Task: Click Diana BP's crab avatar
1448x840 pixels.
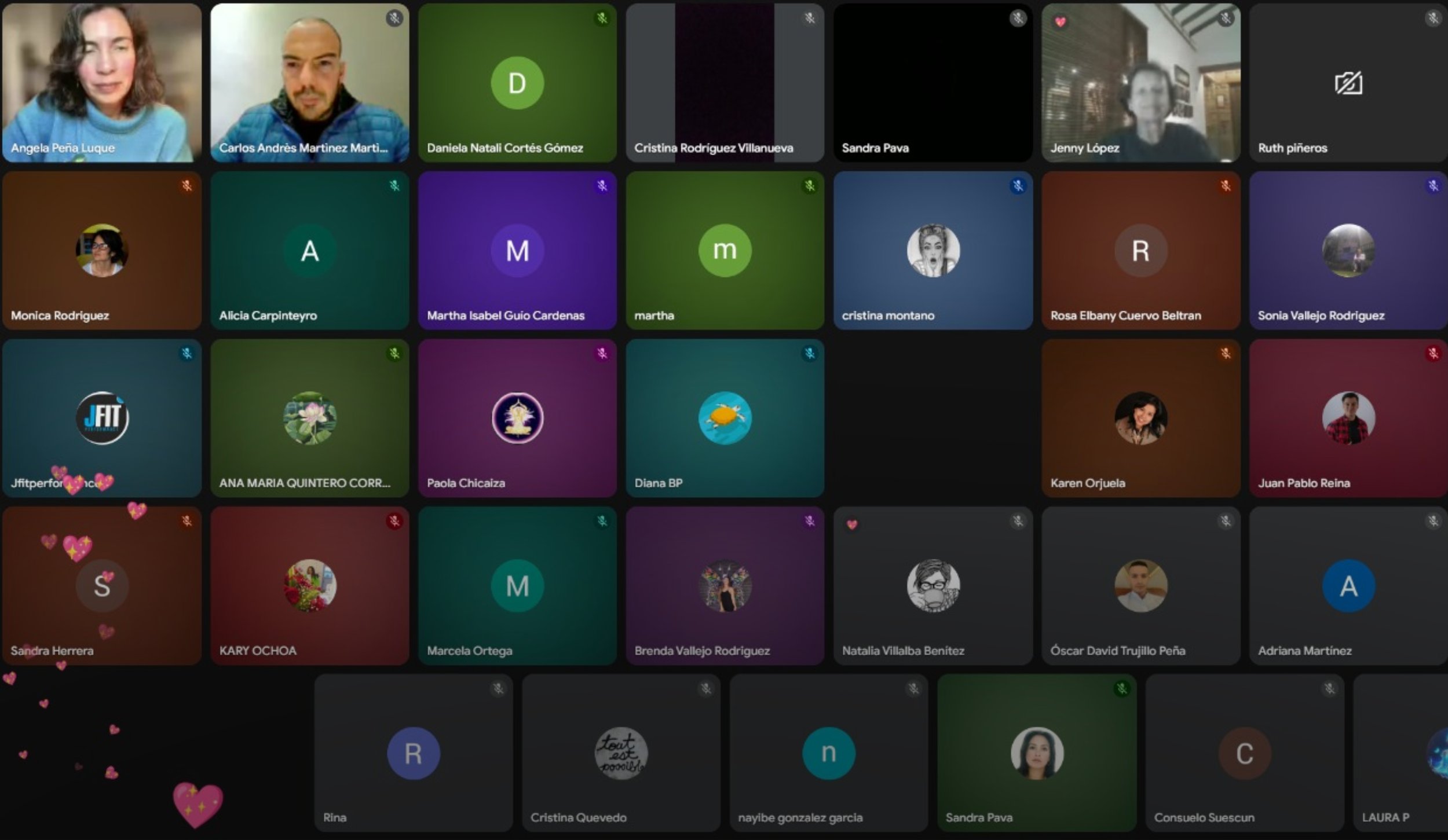Action: tap(725, 418)
